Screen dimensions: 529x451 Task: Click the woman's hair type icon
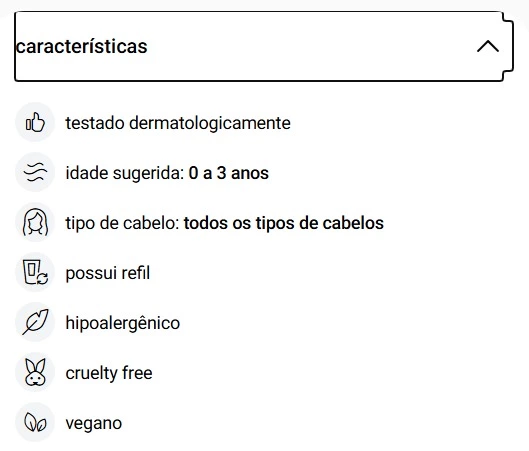click(35, 222)
